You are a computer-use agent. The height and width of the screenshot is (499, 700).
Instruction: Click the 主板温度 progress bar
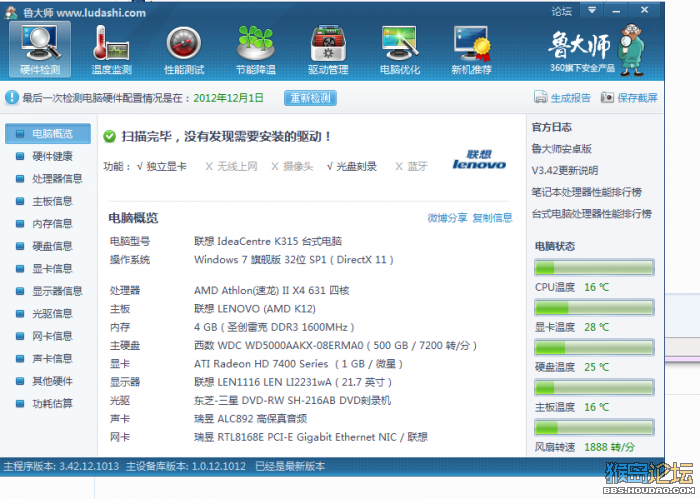594,387
